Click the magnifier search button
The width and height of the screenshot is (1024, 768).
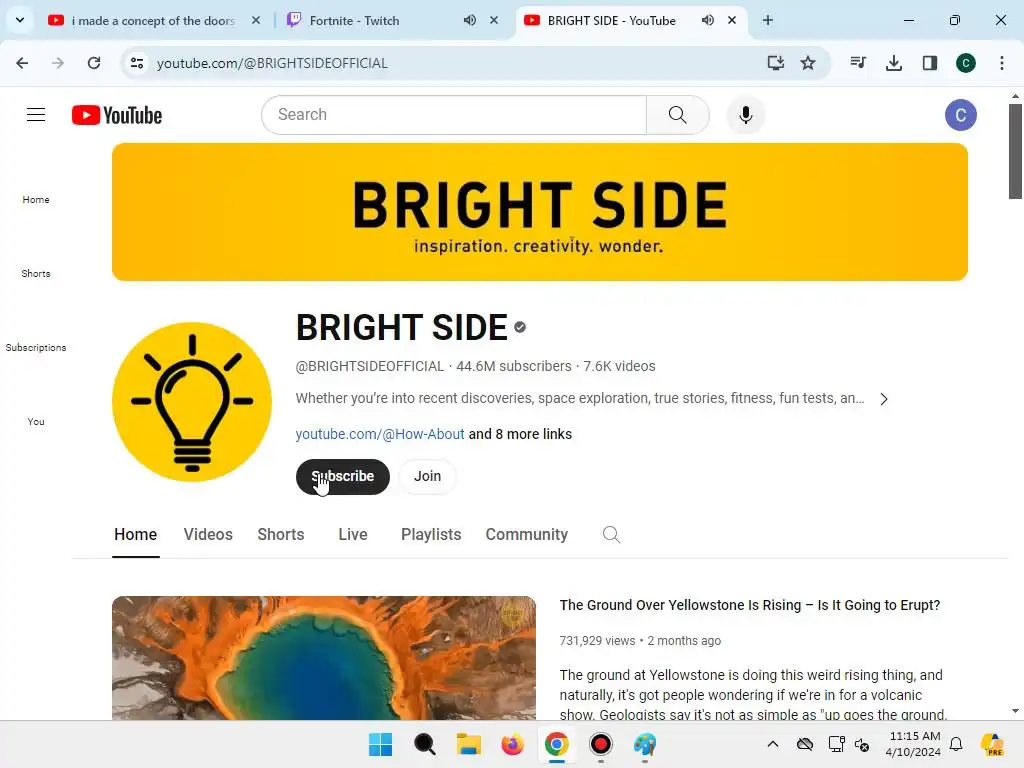(677, 115)
